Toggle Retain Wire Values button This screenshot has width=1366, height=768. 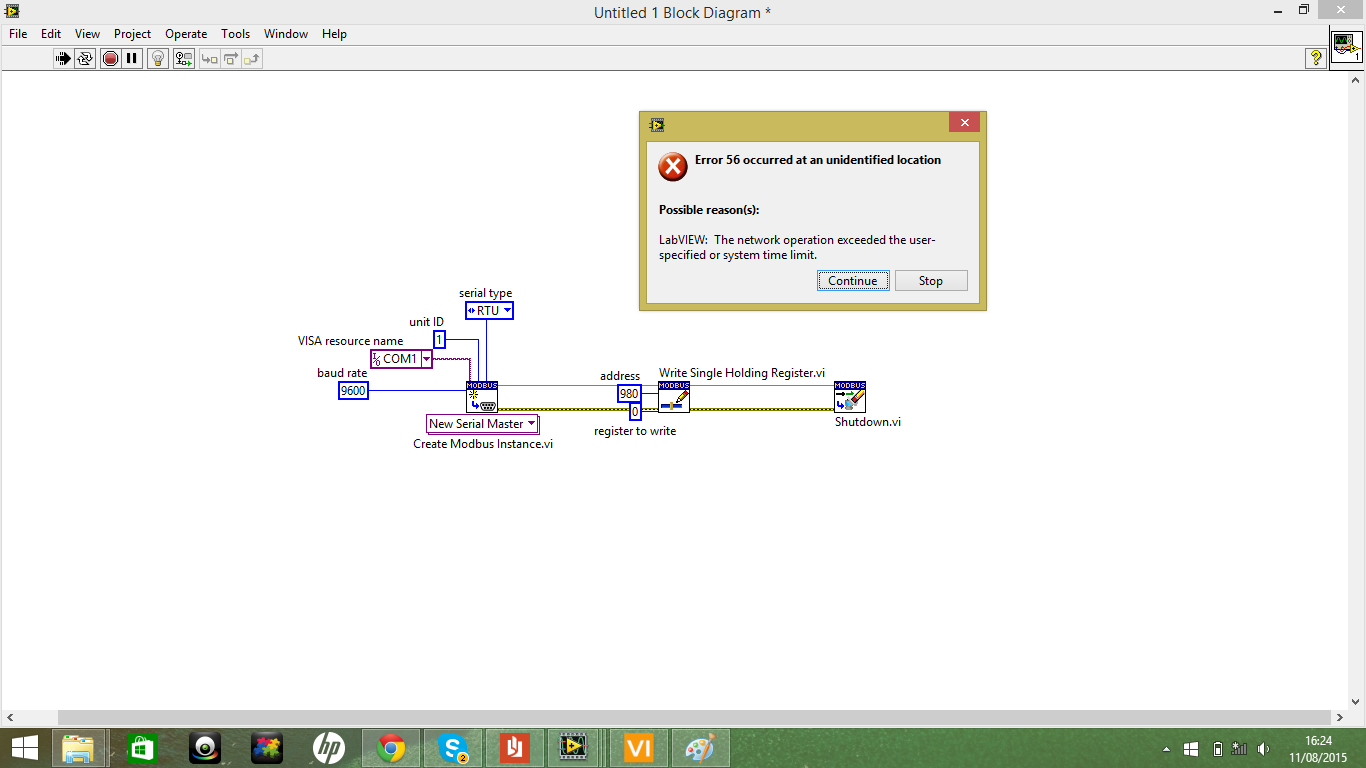tap(184, 59)
